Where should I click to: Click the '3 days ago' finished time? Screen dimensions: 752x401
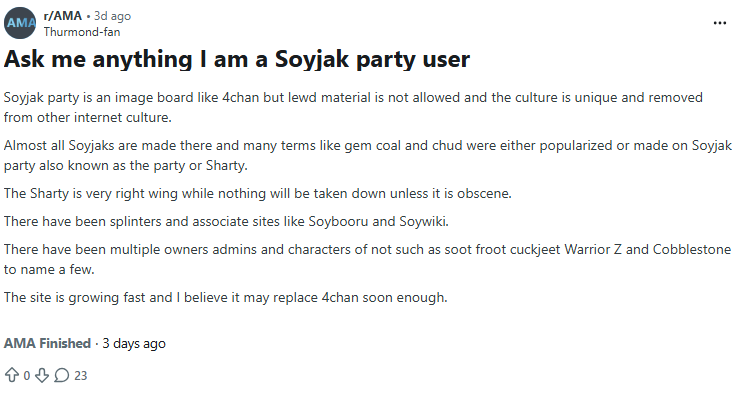click(x=133, y=343)
